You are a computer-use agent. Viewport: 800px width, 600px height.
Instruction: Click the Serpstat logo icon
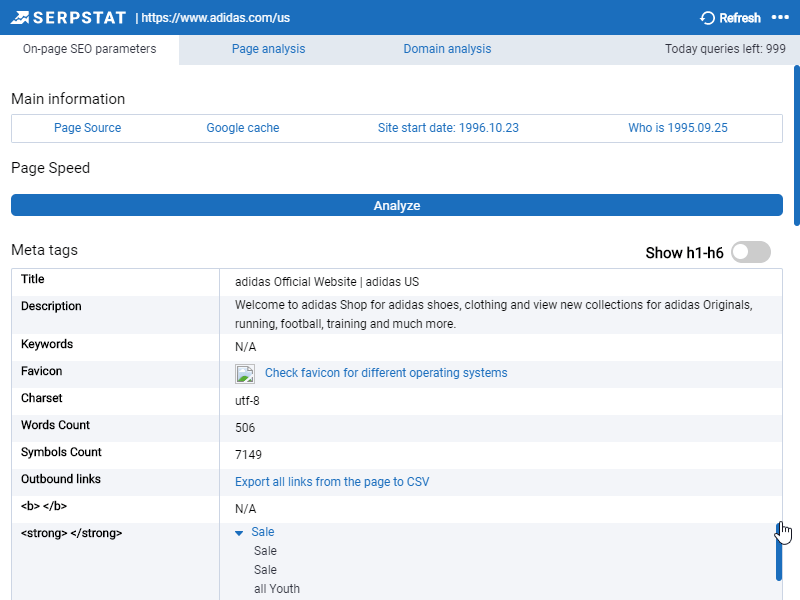click(x=20, y=18)
